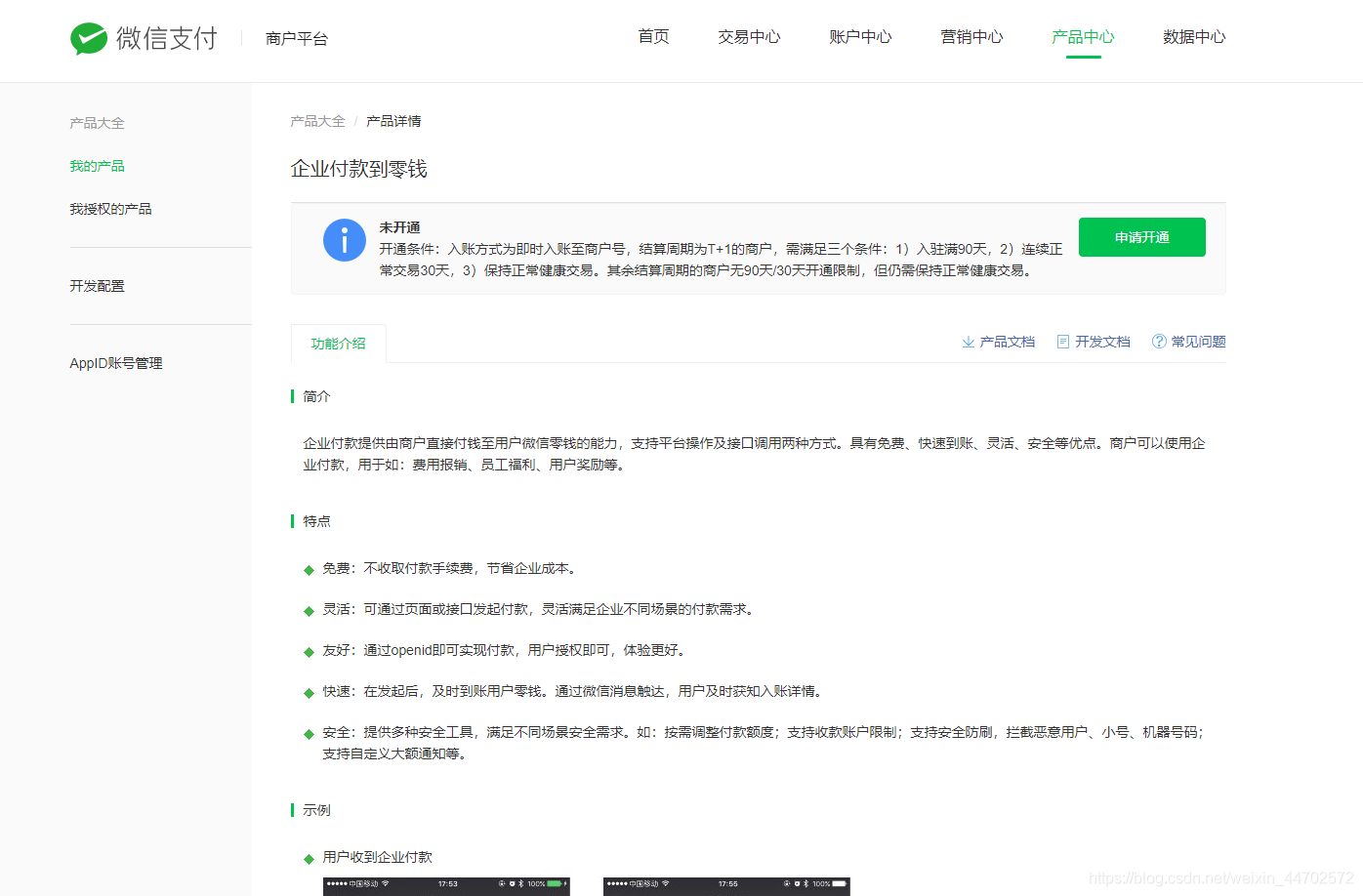Click the blue info icon in notice box
The width and height of the screenshot is (1363, 896).
pyautogui.click(x=345, y=239)
